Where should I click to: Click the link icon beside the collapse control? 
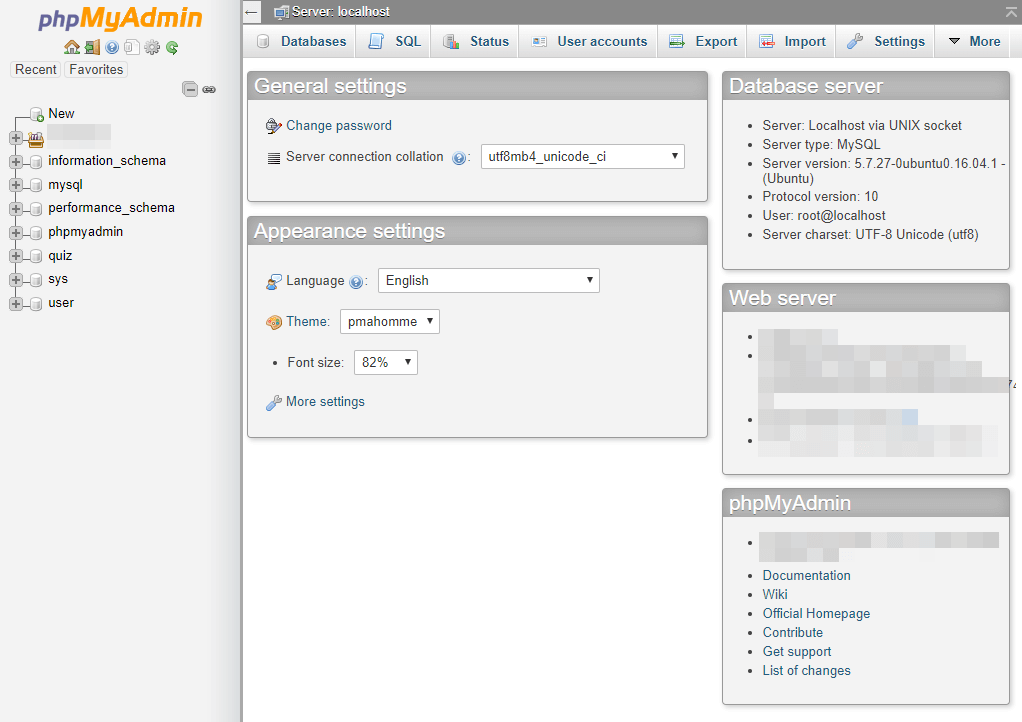[x=209, y=89]
